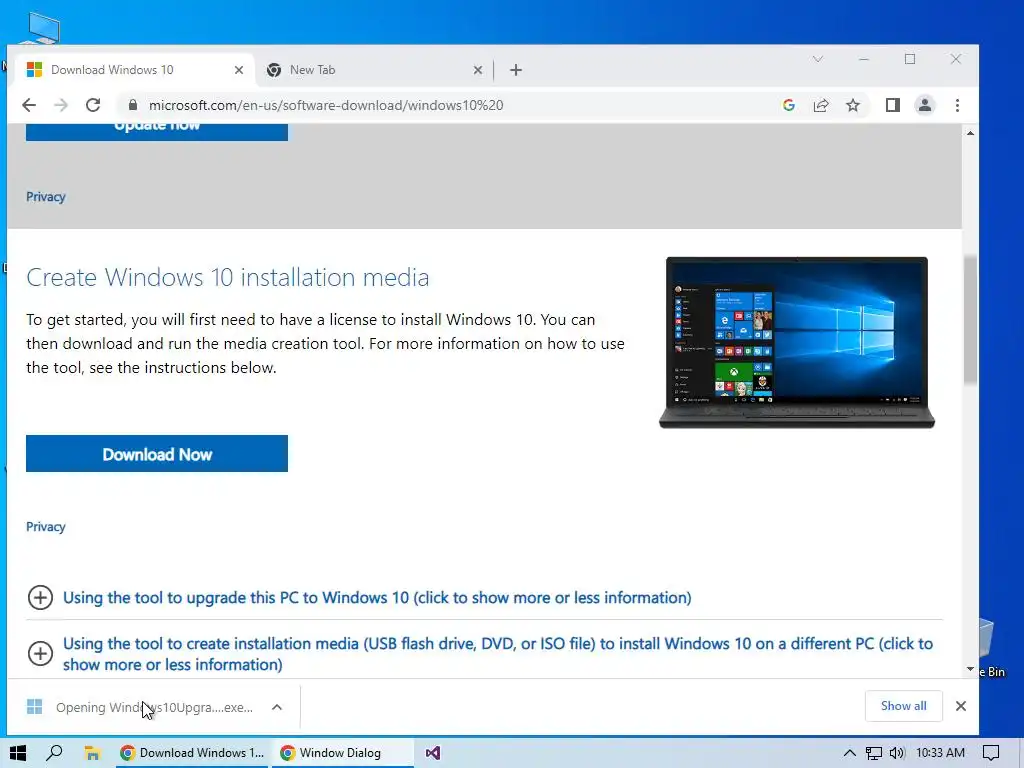Open the notification center
Image resolution: width=1024 pixels, height=768 pixels.
tap(991, 753)
